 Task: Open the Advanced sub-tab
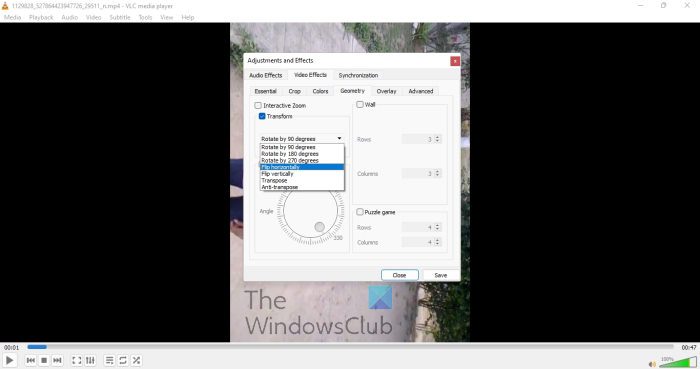(x=421, y=91)
